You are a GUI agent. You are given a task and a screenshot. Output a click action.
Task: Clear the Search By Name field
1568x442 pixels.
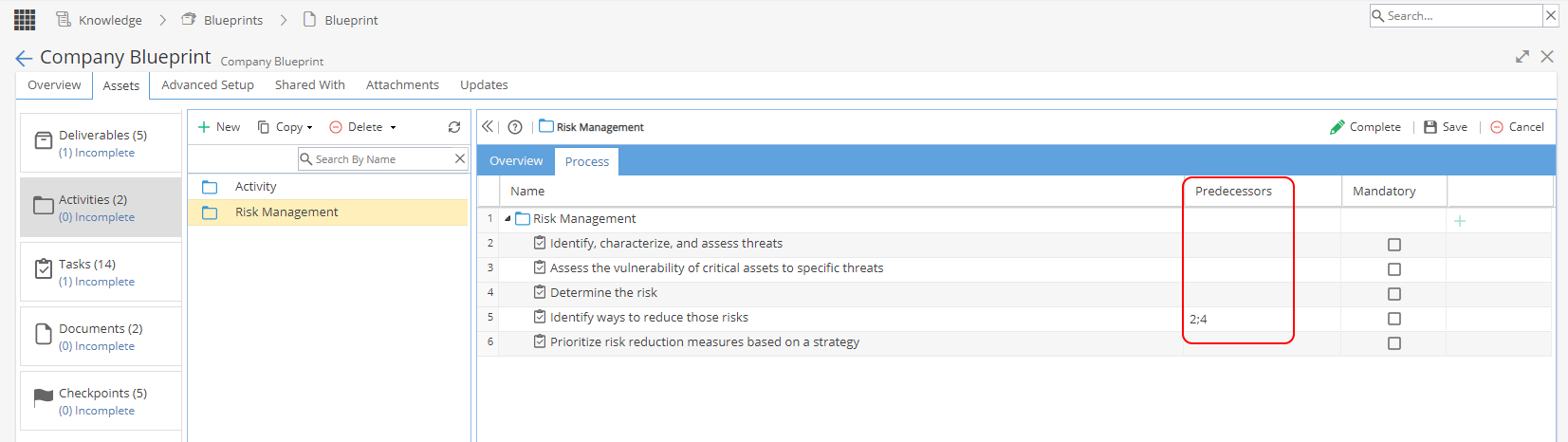click(460, 158)
